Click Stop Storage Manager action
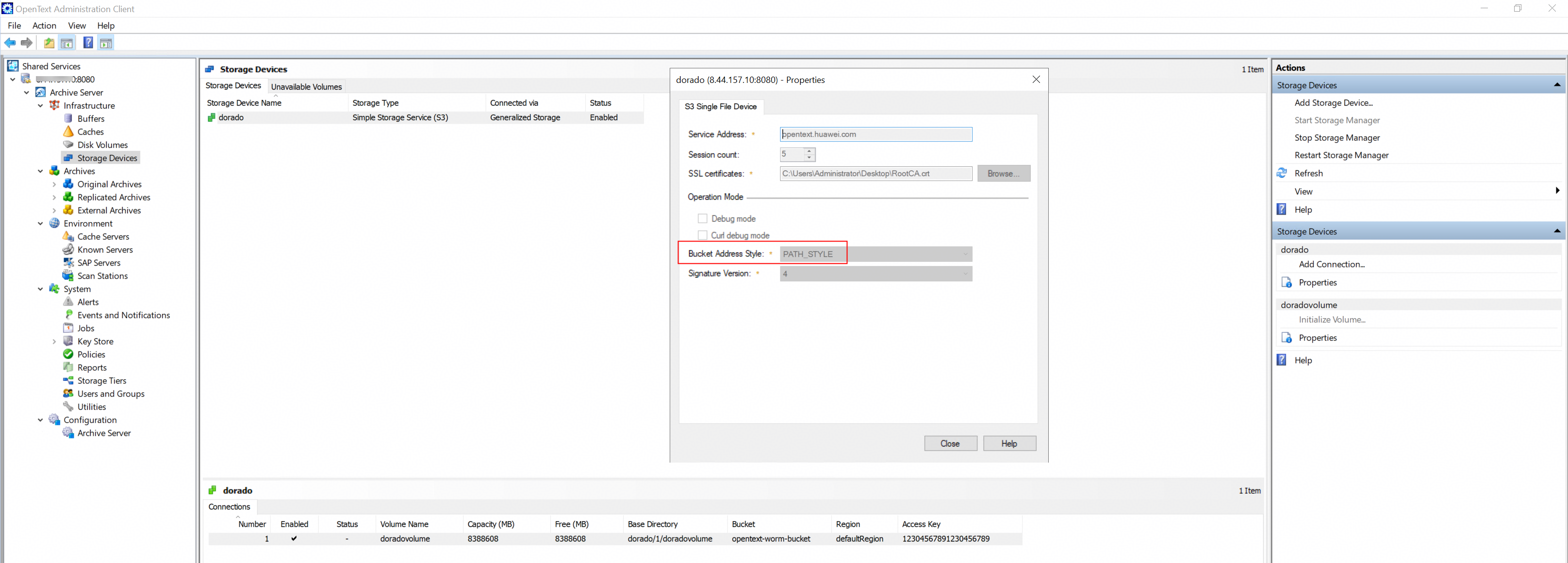 tap(1337, 138)
